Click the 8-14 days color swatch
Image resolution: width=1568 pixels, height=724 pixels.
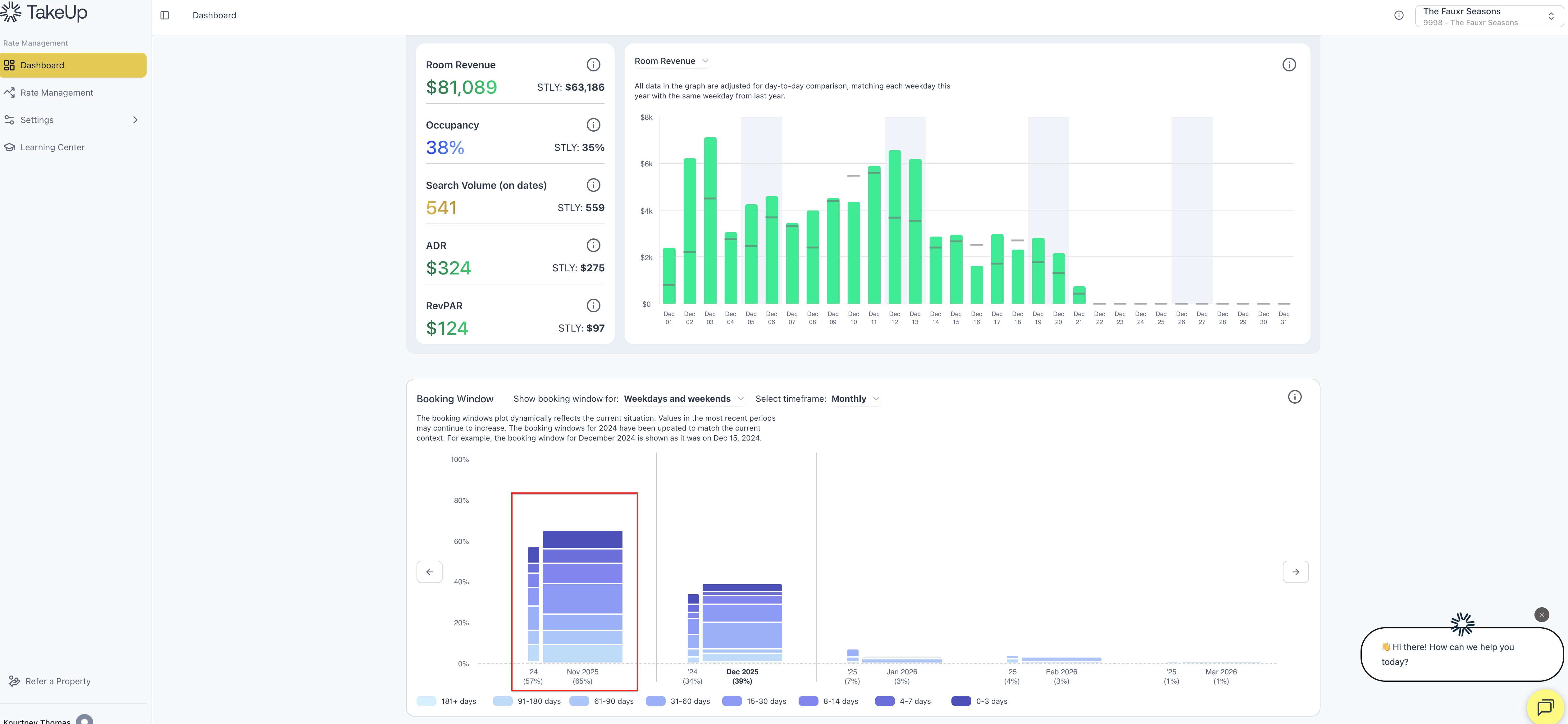(x=808, y=701)
